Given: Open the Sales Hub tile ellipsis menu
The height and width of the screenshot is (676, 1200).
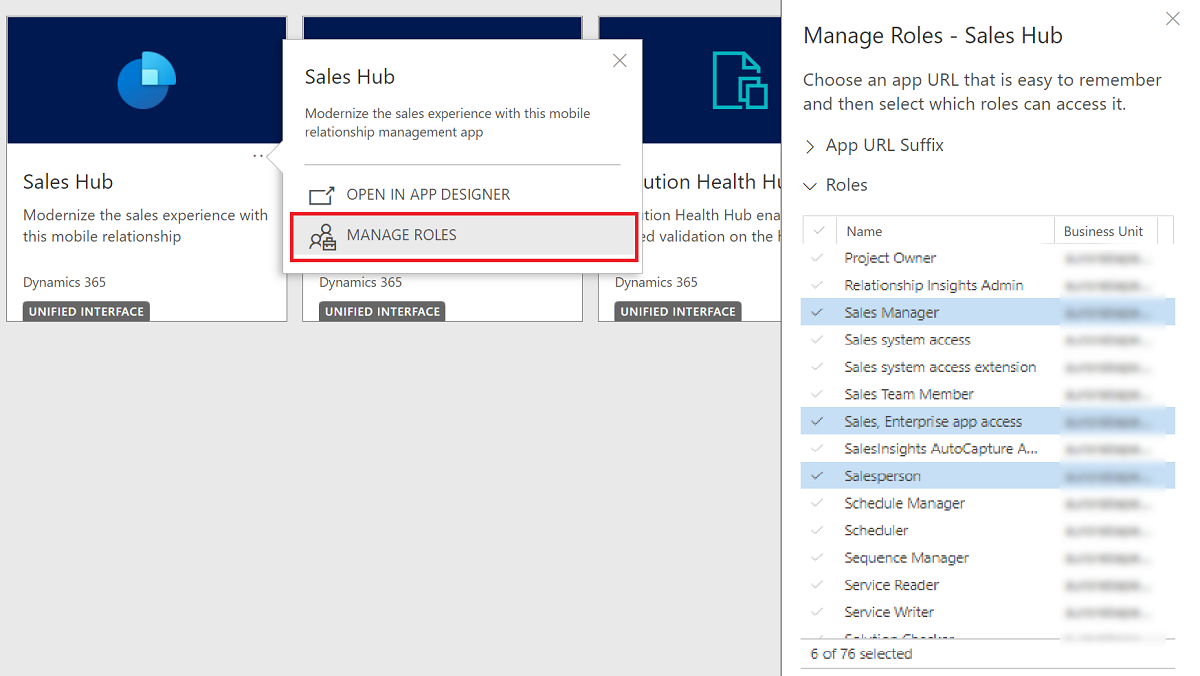Looking at the screenshot, I should coord(258,156).
